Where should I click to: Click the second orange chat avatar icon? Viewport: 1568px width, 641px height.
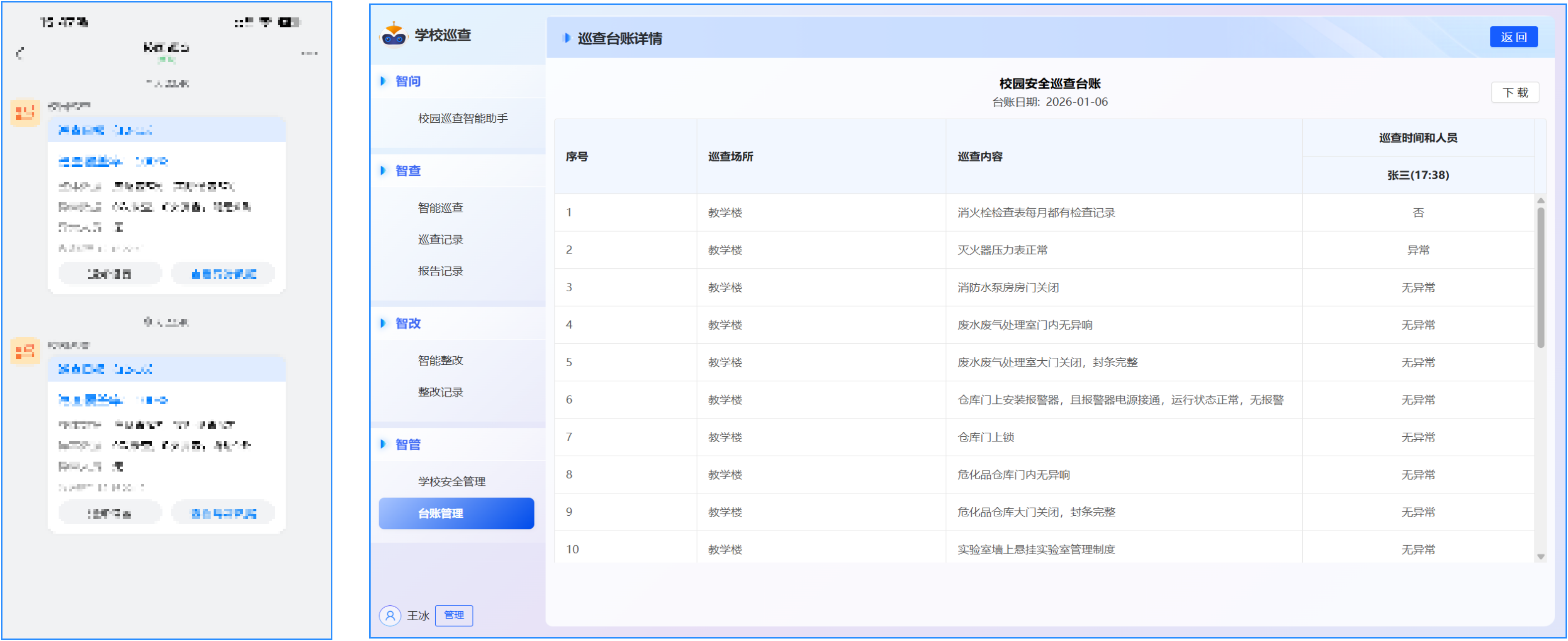click(25, 351)
